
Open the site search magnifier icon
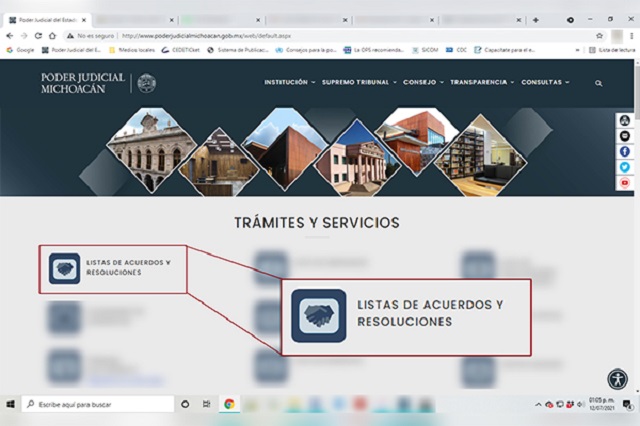point(598,83)
